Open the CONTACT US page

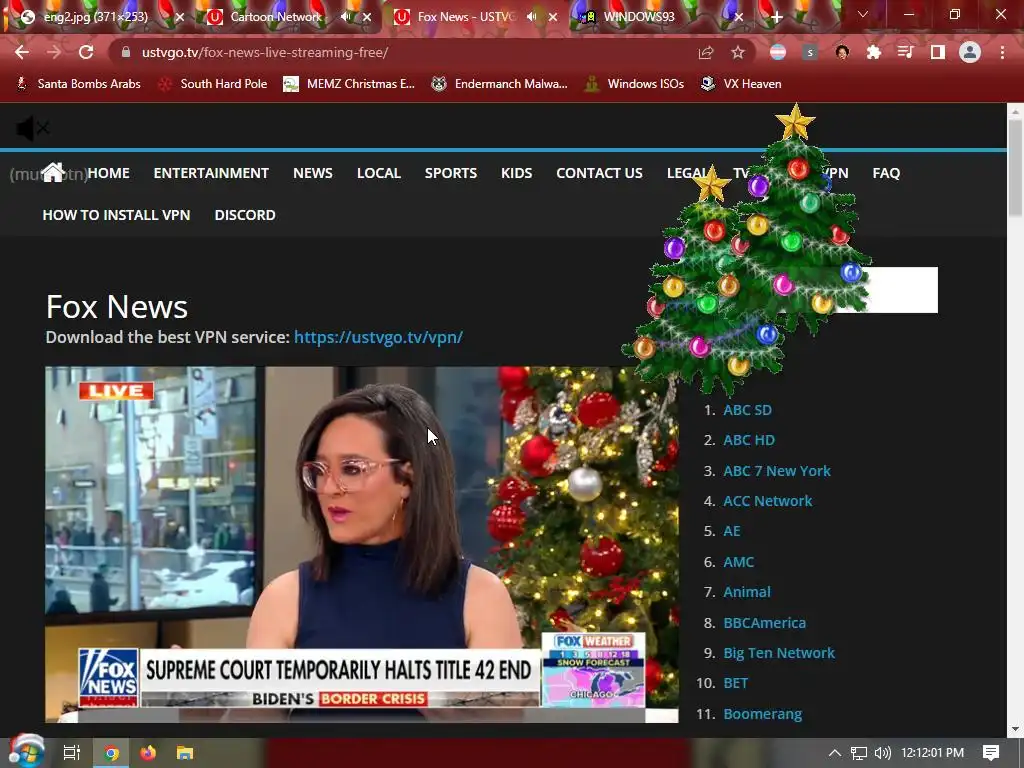pos(600,173)
